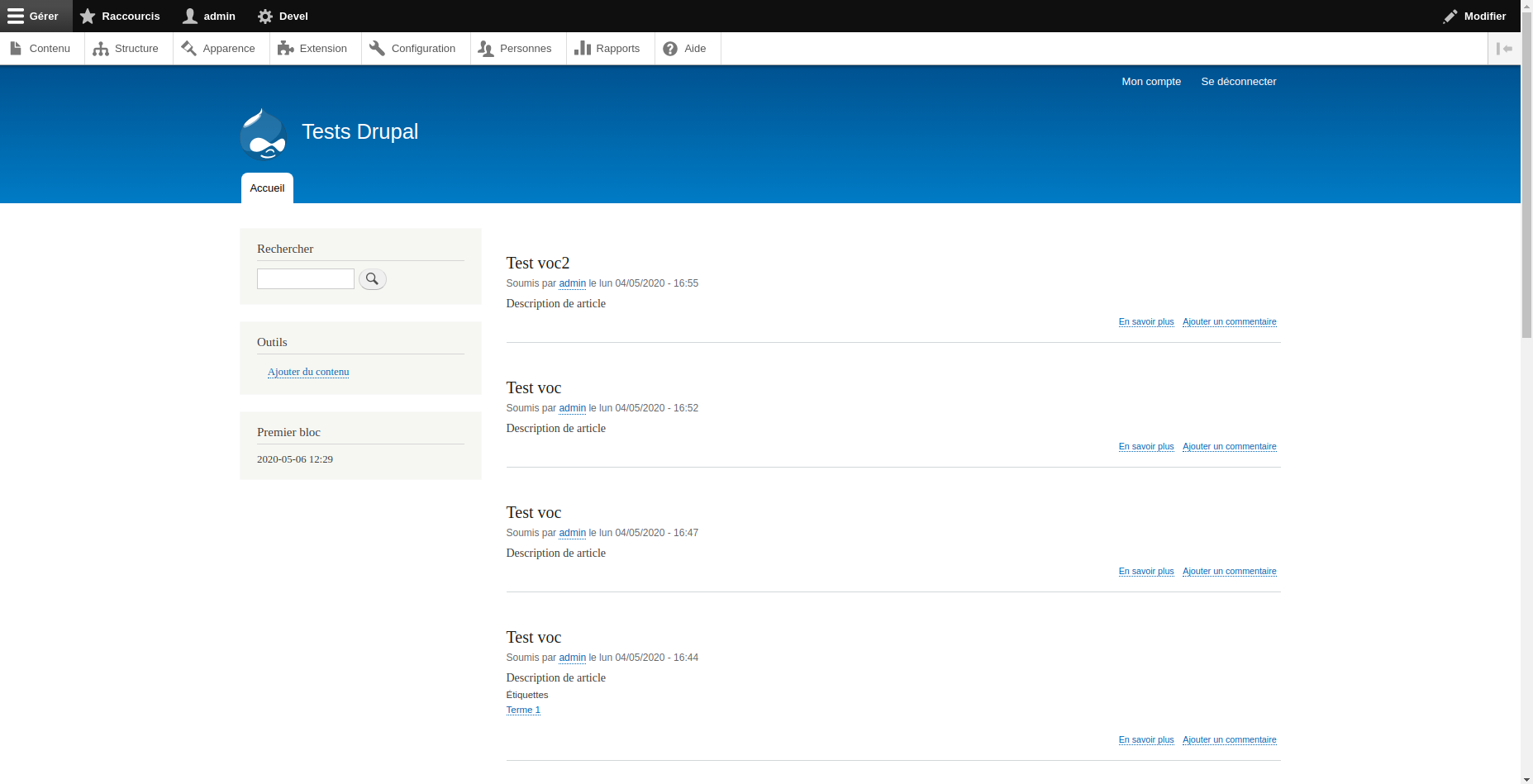The width and height of the screenshot is (1533, 784).
Task: Select the Terme 1 tag link
Action: click(522, 710)
